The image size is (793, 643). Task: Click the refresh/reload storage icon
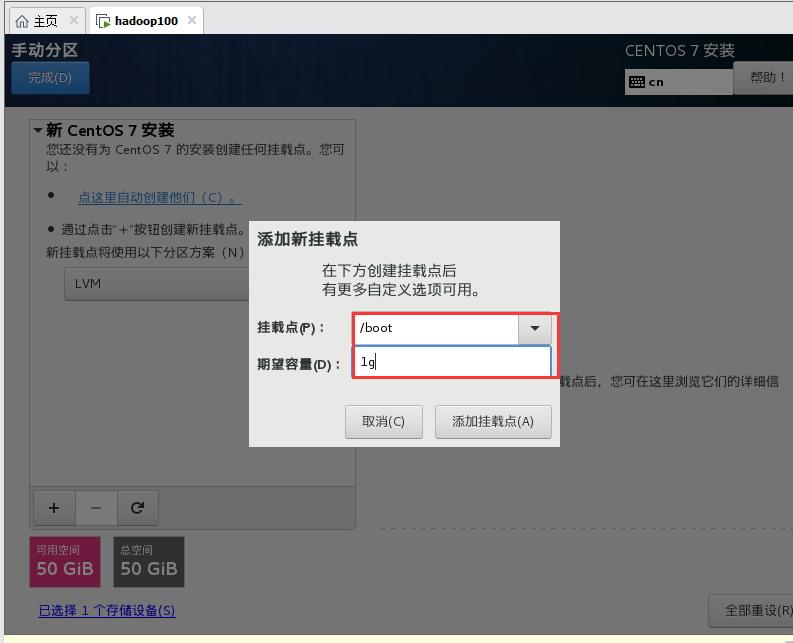tap(138, 508)
